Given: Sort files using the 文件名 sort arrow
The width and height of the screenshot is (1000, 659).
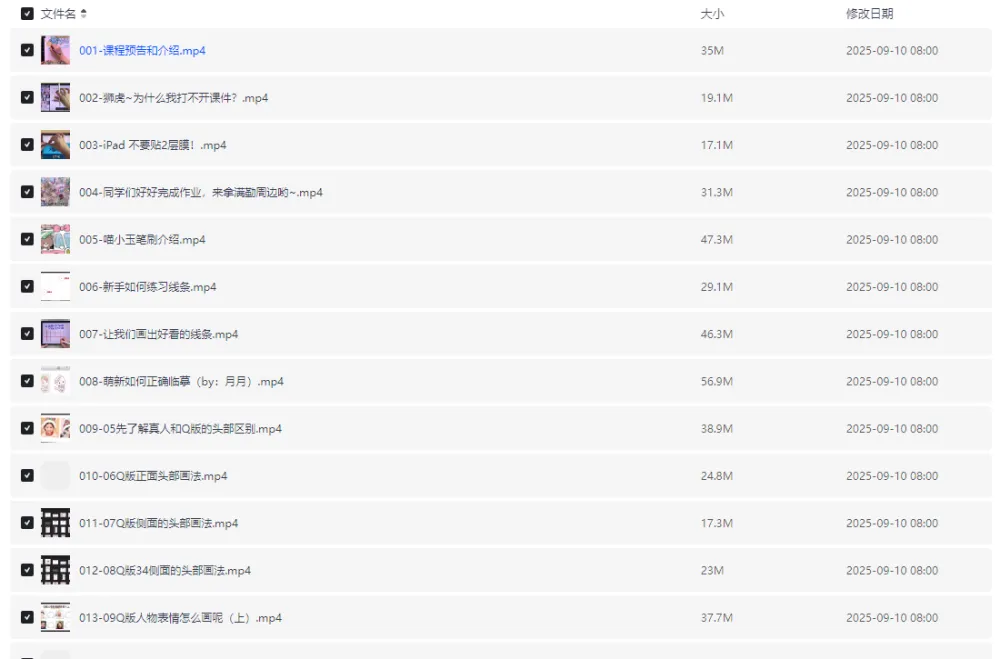Looking at the screenshot, I should 84,14.
